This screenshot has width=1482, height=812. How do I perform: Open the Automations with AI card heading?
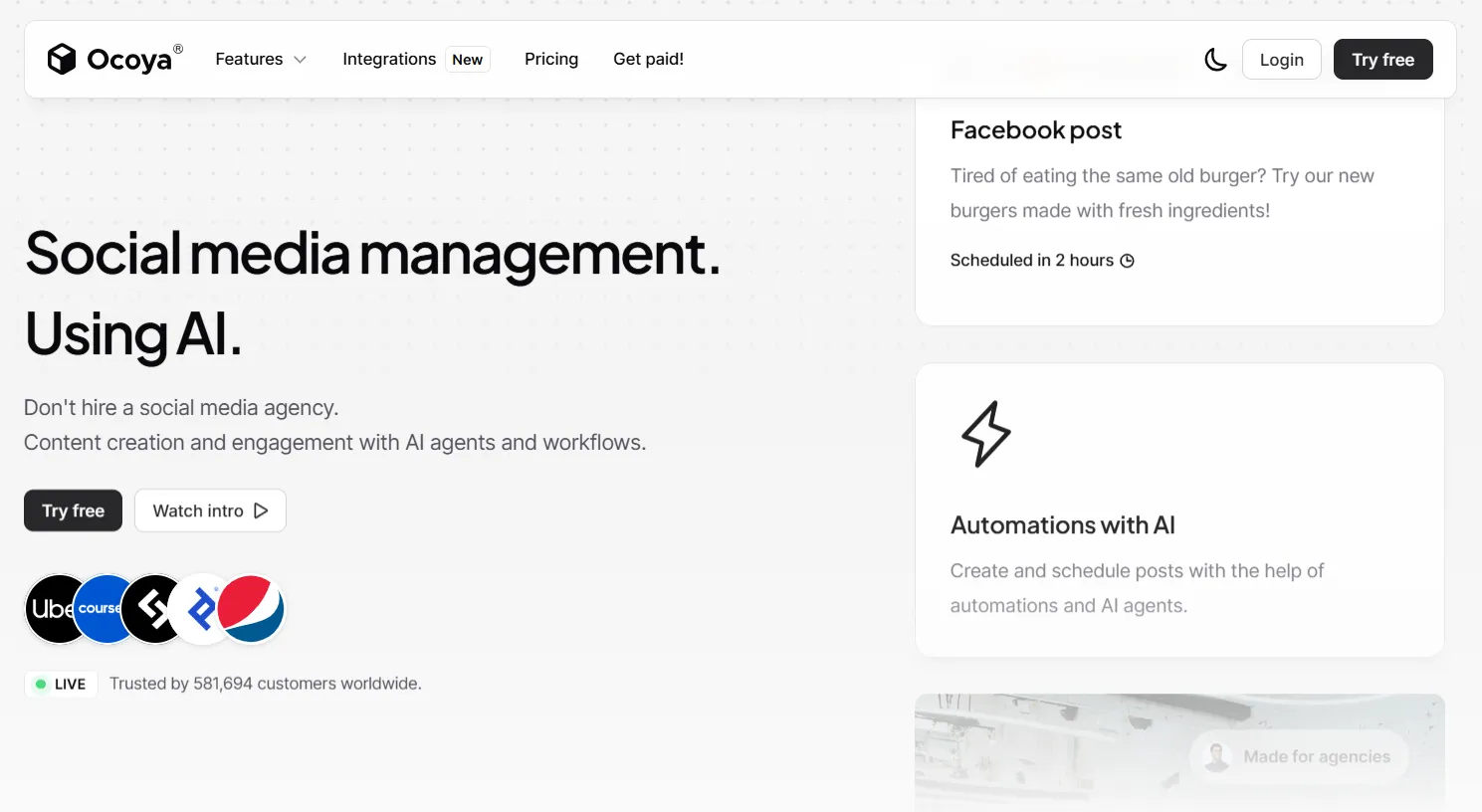[x=1062, y=525]
